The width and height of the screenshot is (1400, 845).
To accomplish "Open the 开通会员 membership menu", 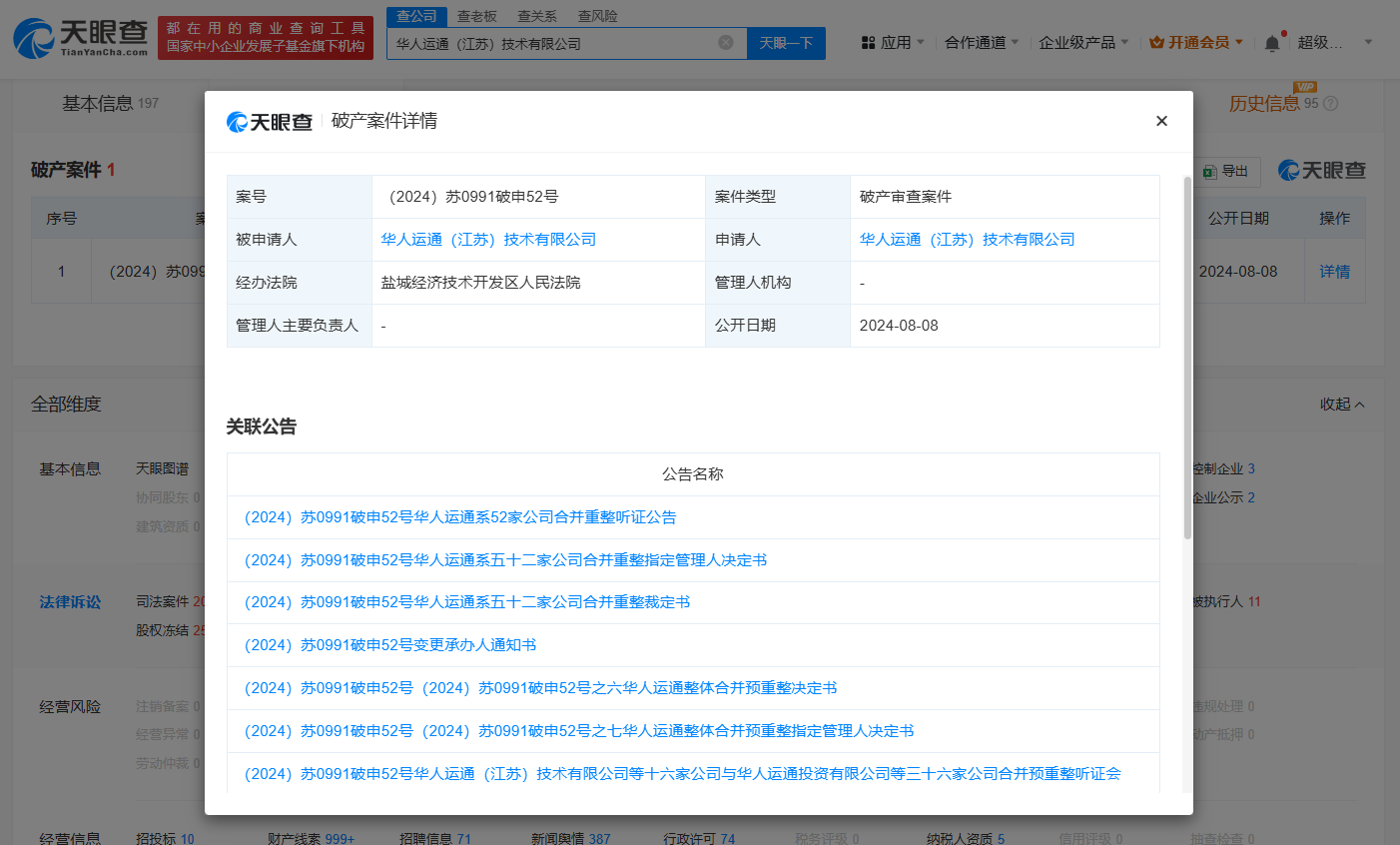I will coord(1196,43).
